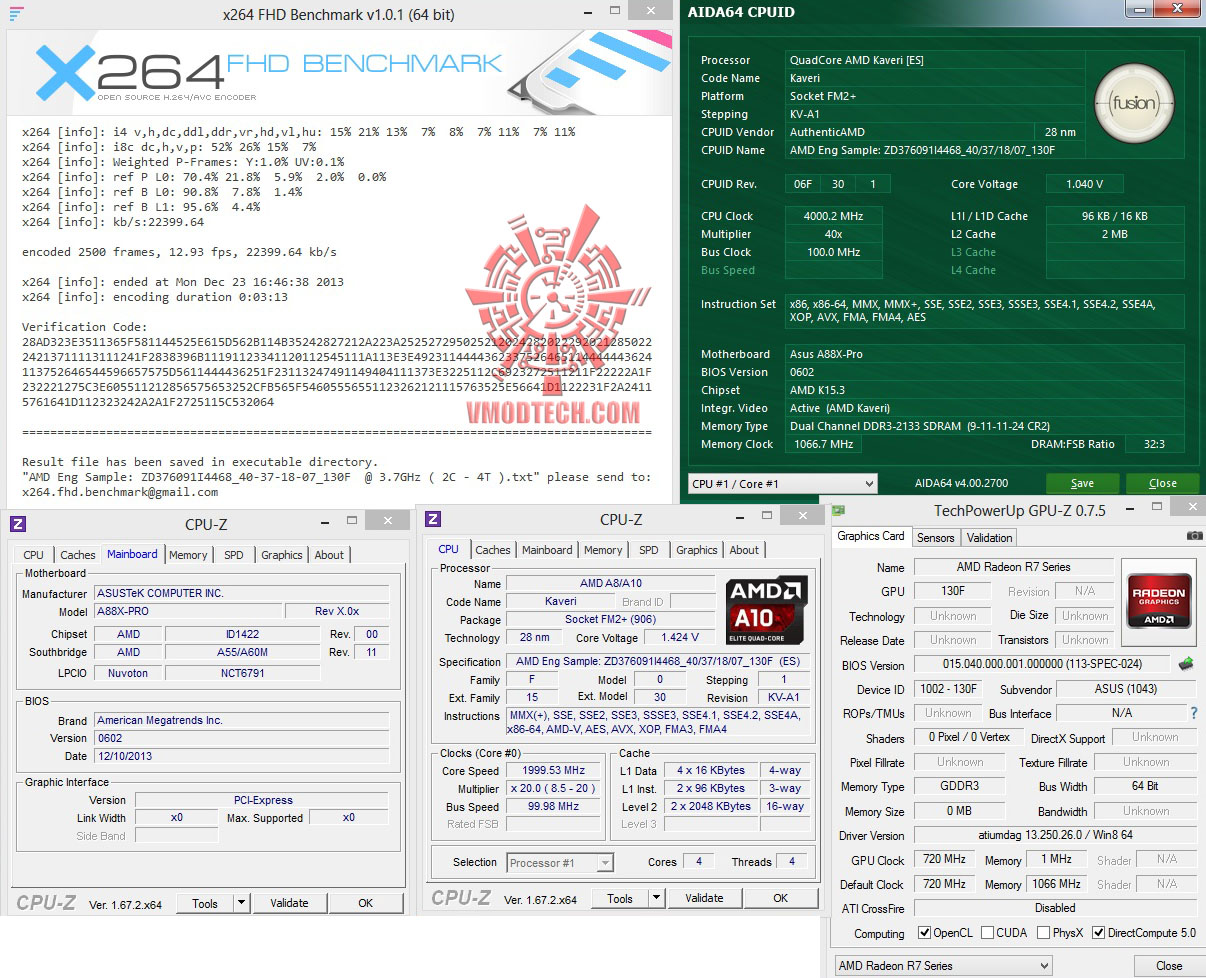Click the Close button in GPU-Z
This screenshot has height=978, width=1206.
pos(1169,966)
